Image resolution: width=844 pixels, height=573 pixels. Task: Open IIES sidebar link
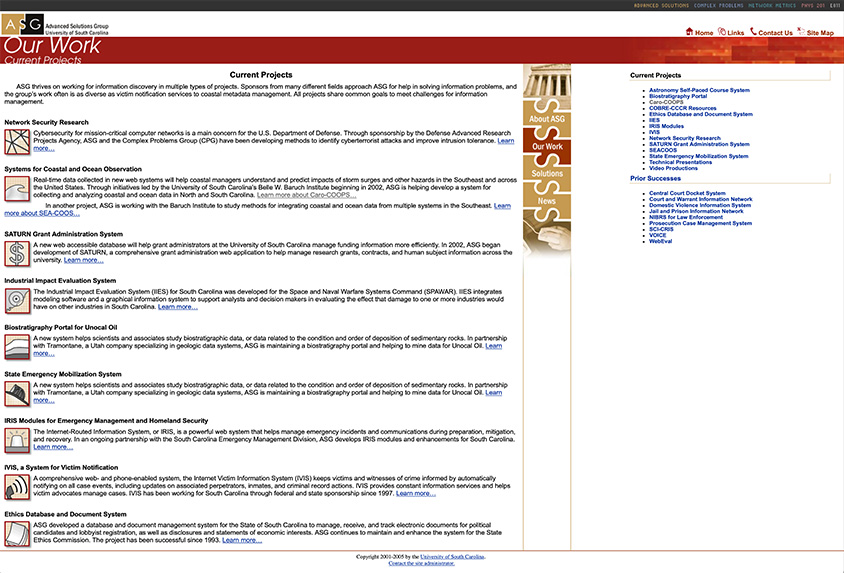pos(654,120)
